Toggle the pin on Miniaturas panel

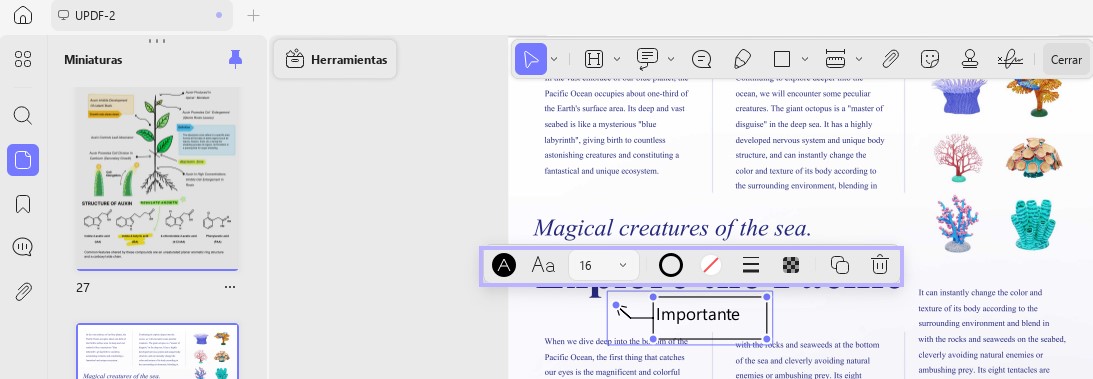coord(236,59)
